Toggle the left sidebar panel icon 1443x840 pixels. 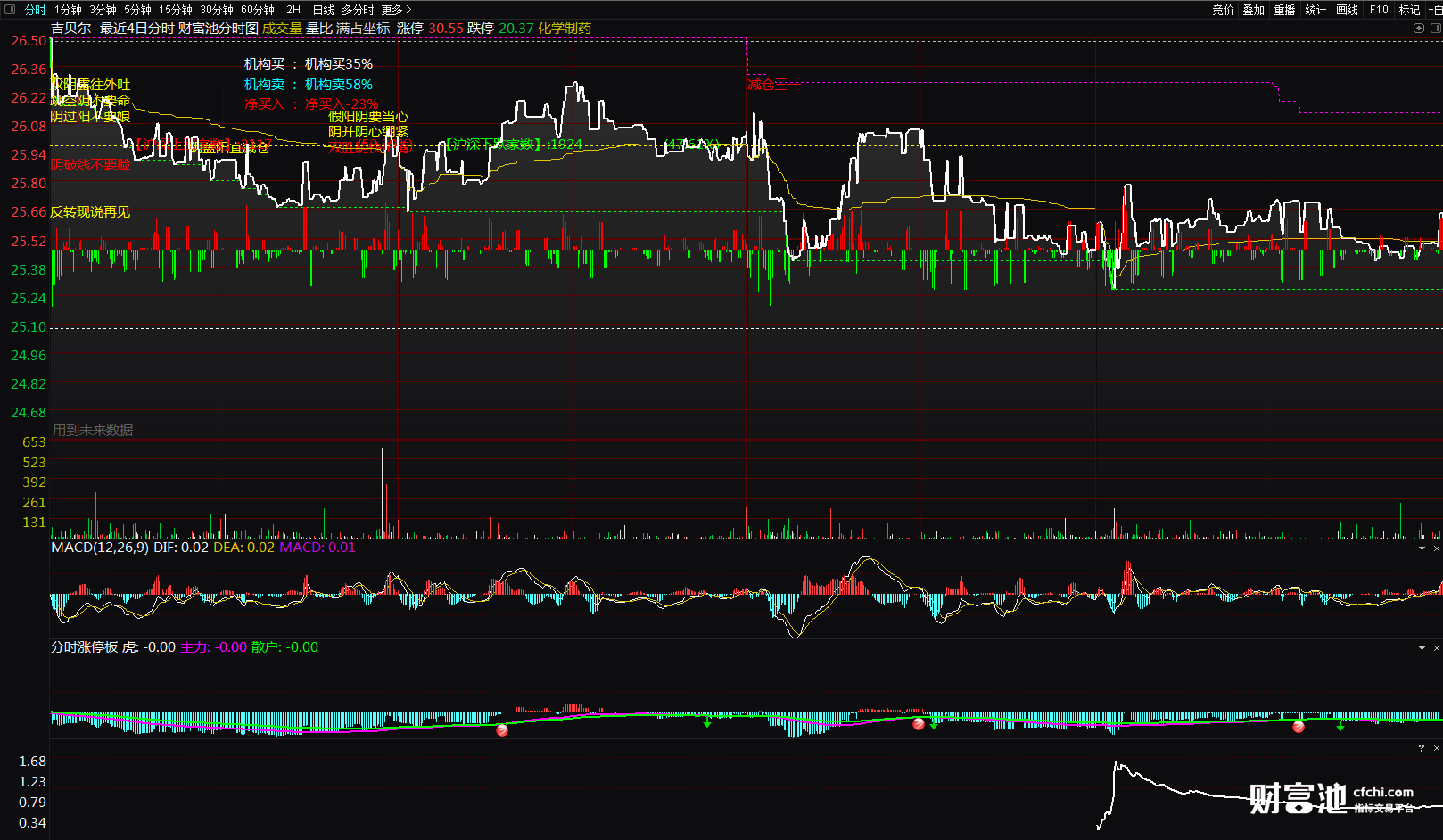point(10,10)
